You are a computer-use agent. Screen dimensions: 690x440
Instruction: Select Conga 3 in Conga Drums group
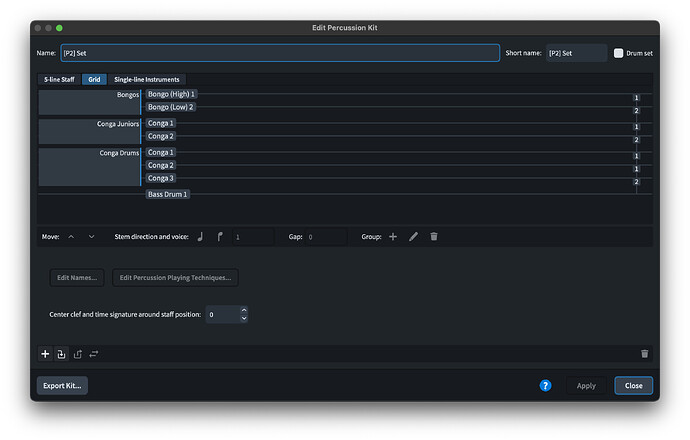(x=161, y=178)
